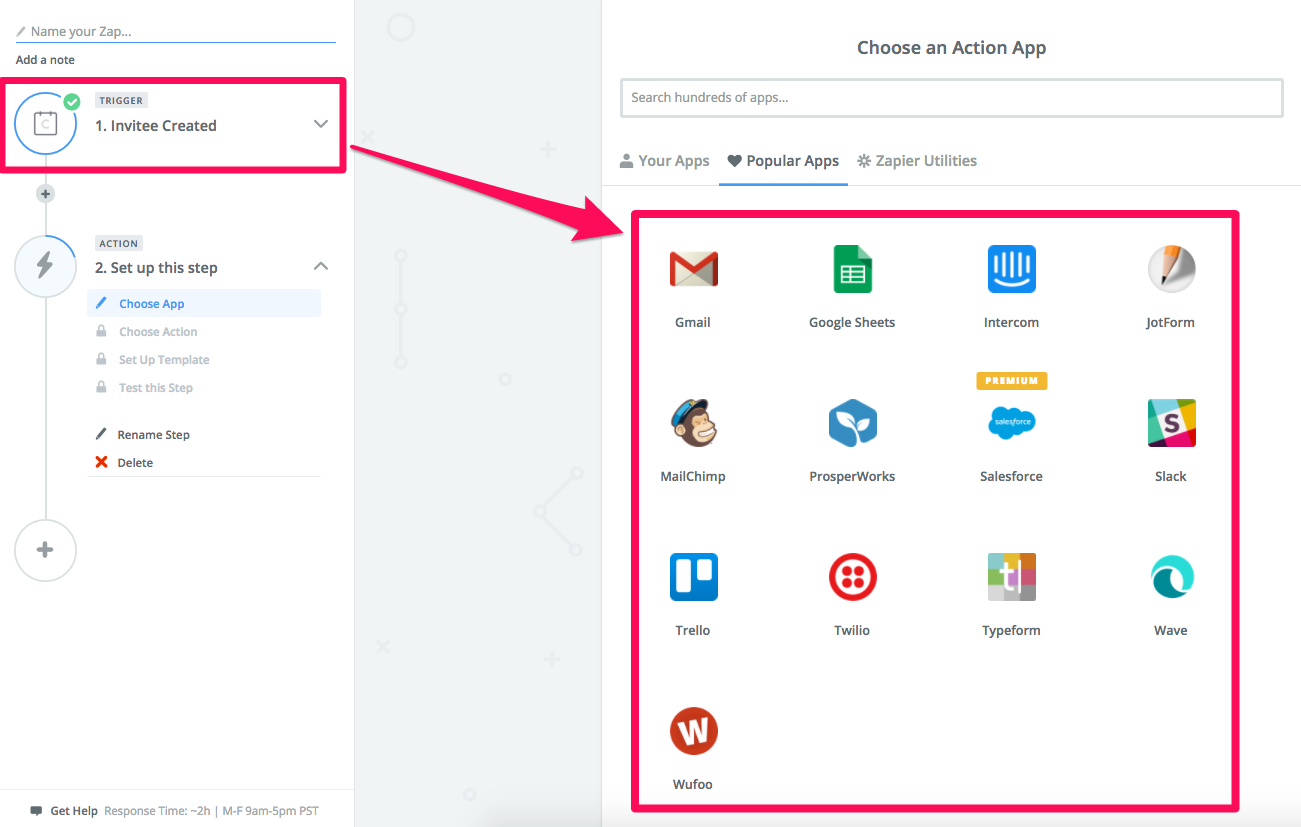Click the red X Delete icon
Viewport: 1301px width, 827px height.
(101, 463)
